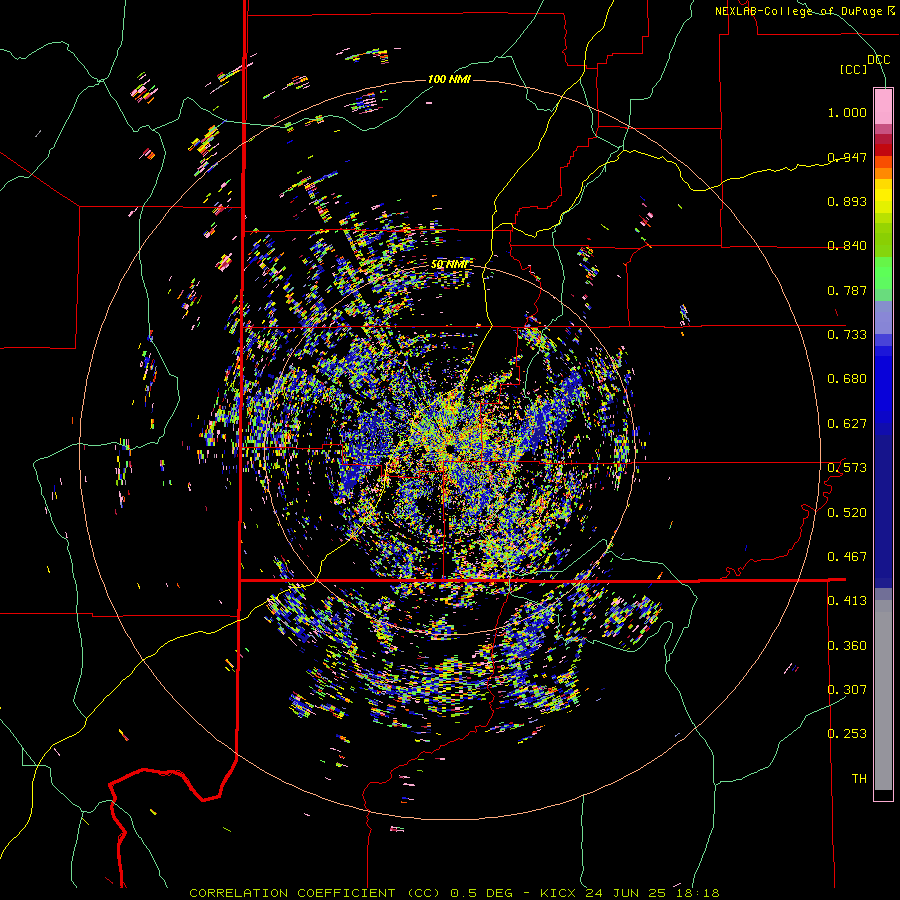900x900 pixels.
Task: Click the 0.680 legend value
Action: (847, 379)
